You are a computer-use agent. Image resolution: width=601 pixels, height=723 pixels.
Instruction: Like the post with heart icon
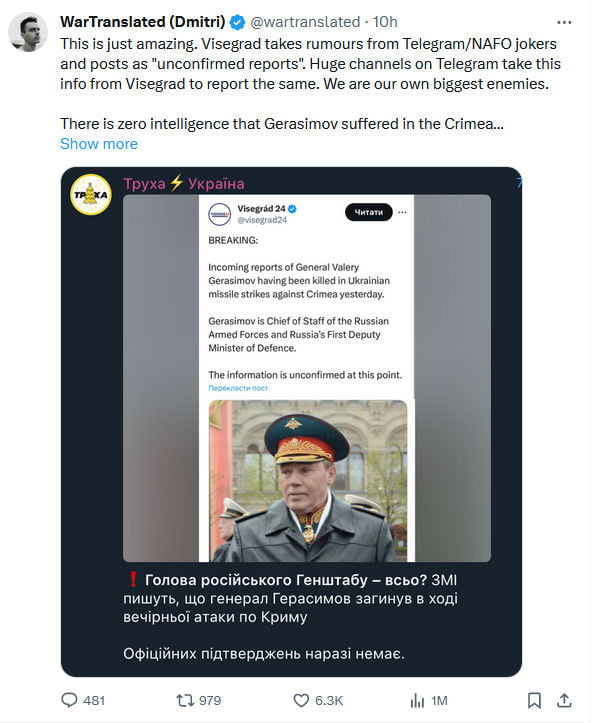point(301,700)
